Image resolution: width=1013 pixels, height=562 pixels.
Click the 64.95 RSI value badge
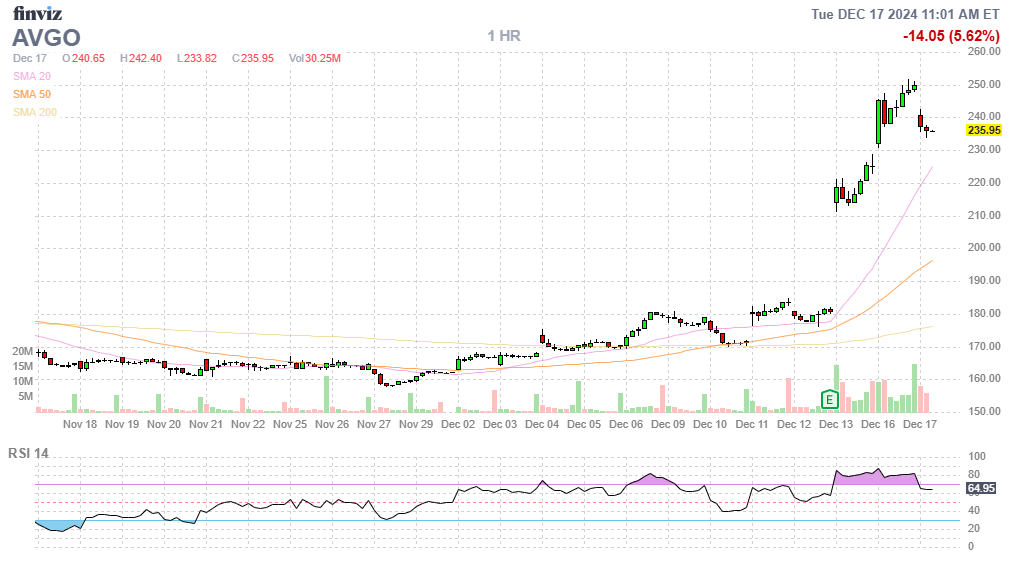click(x=981, y=488)
